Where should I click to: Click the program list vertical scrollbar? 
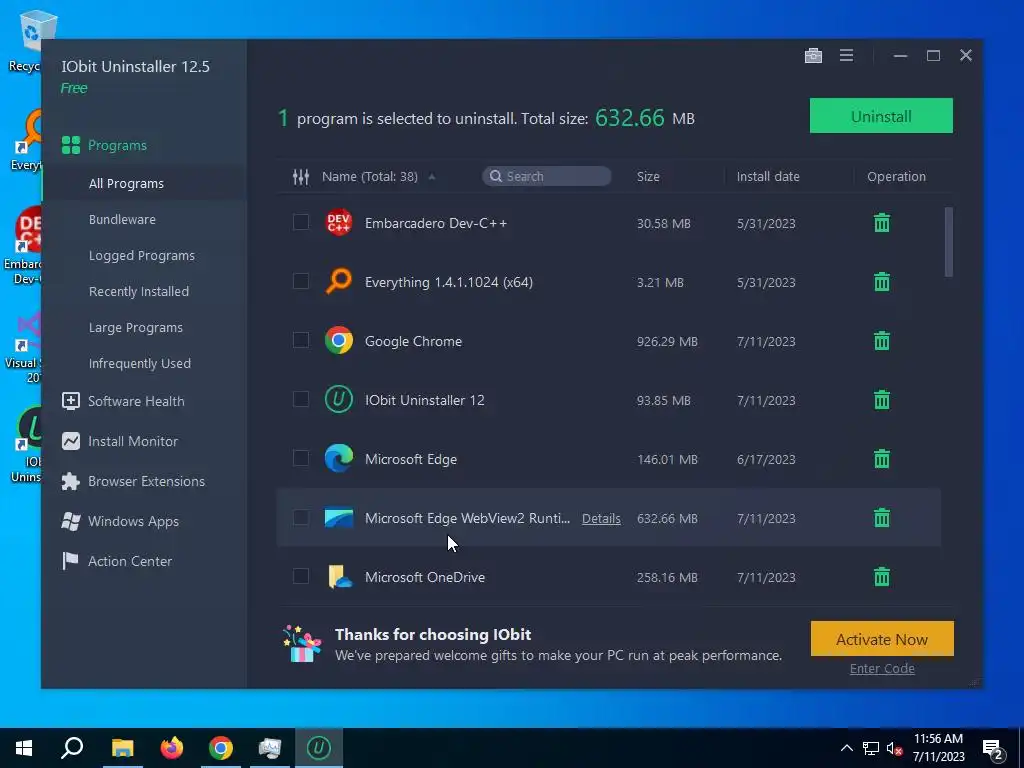pos(948,242)
